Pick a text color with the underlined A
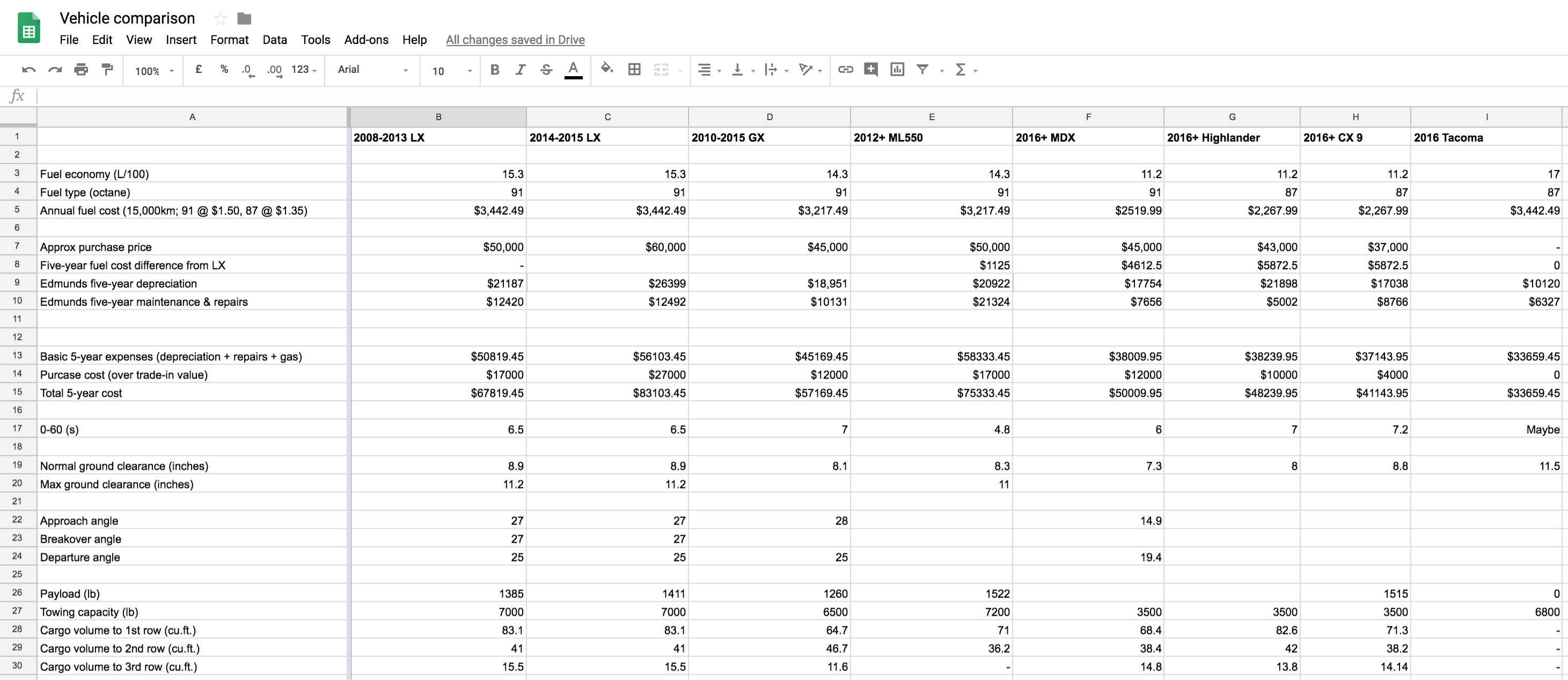Screen dimensions: 1568x680 573,70
